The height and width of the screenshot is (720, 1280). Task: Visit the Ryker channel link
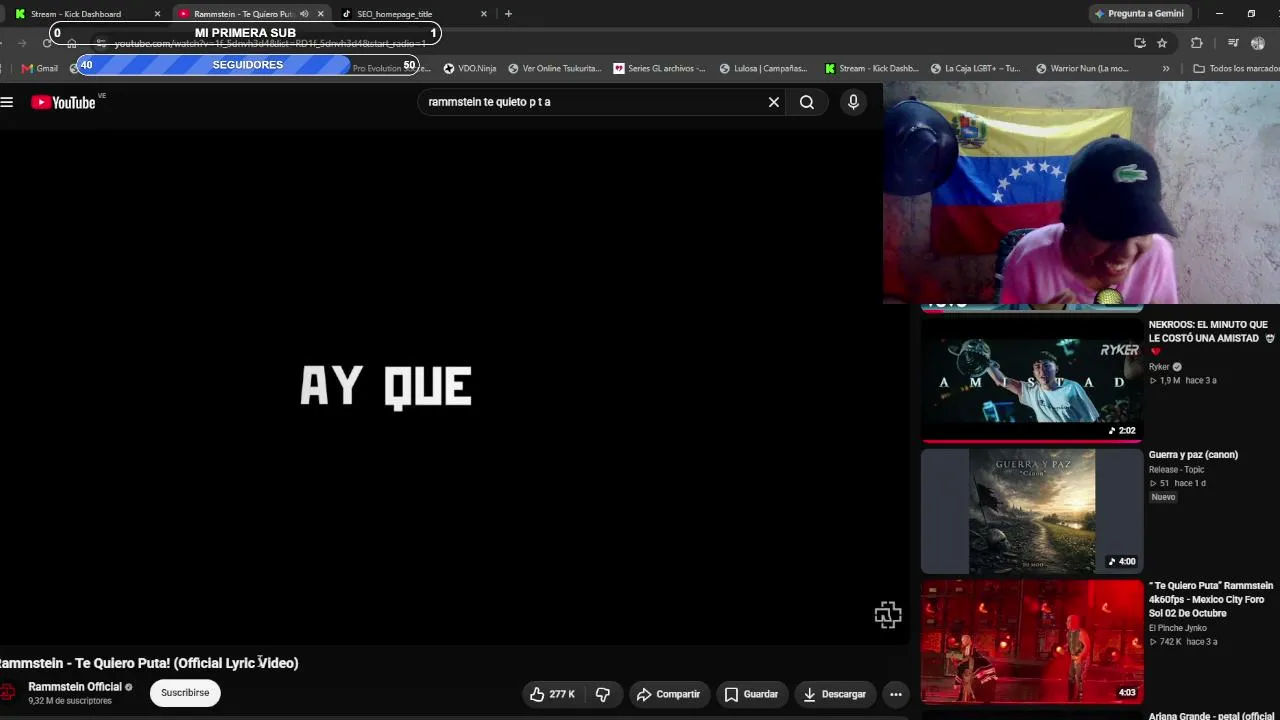[x=1159, y=367]
